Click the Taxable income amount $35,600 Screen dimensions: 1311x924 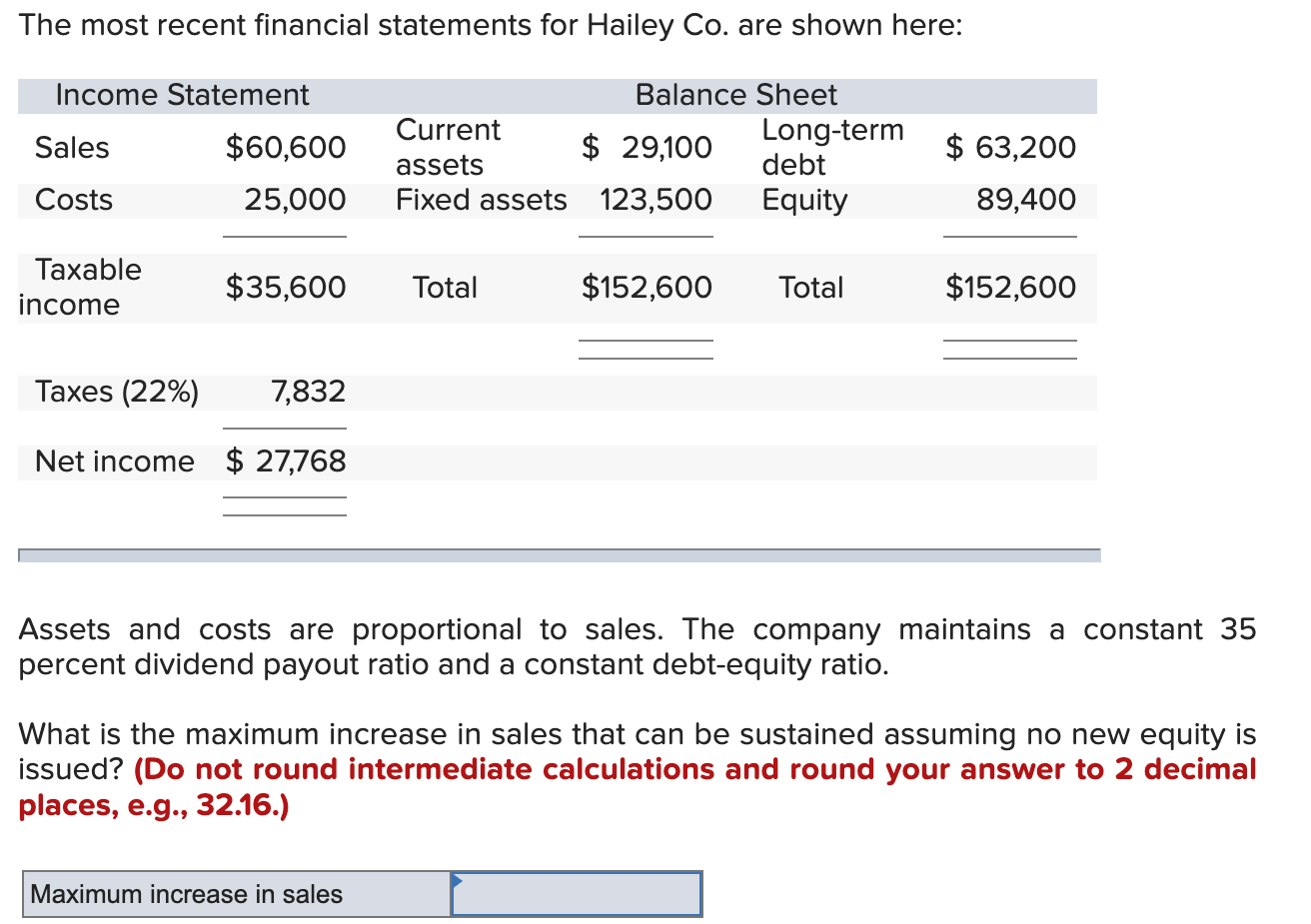coord(286,288)
